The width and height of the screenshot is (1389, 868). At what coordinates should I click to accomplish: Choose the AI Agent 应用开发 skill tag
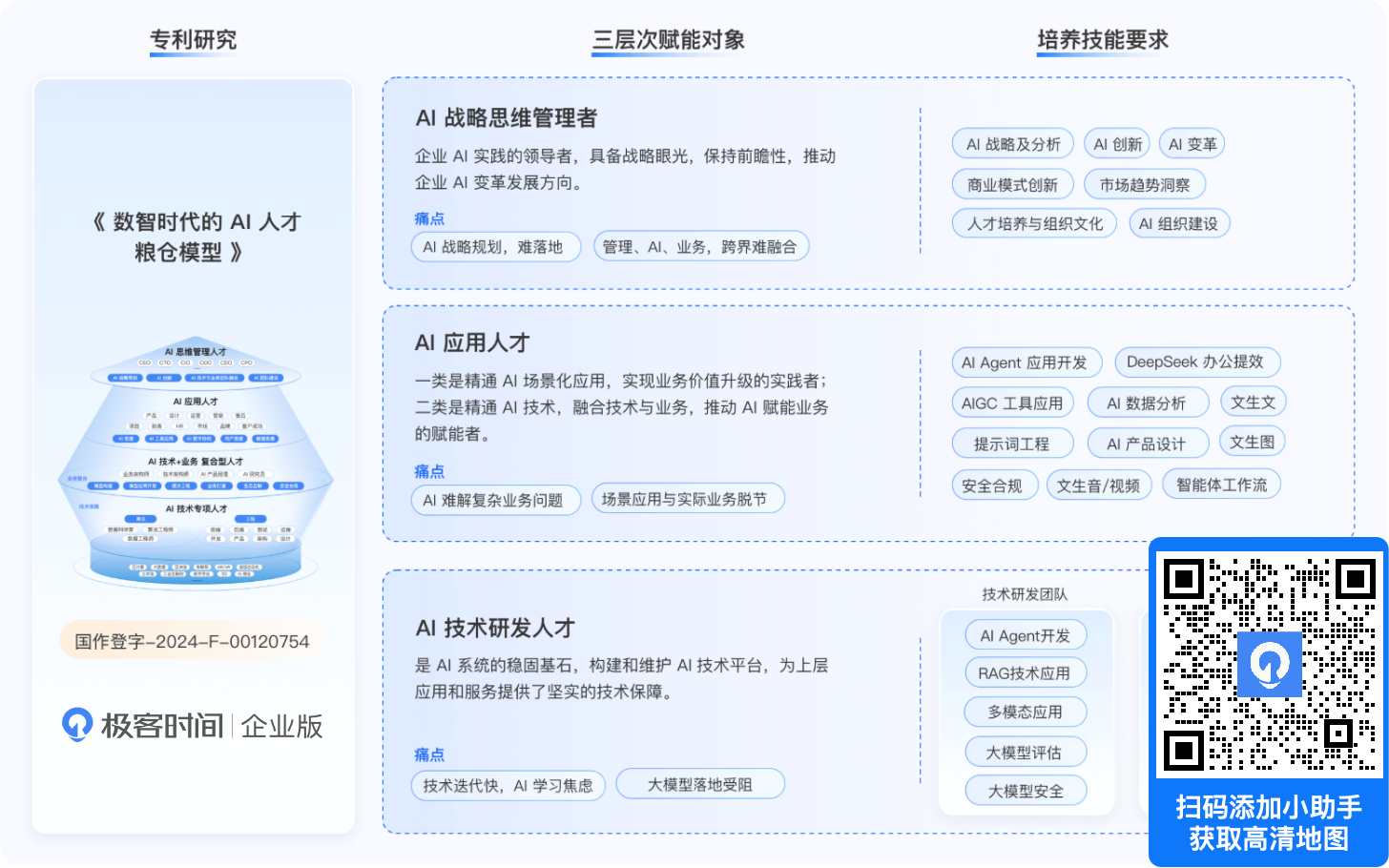tap(1026, 362)
